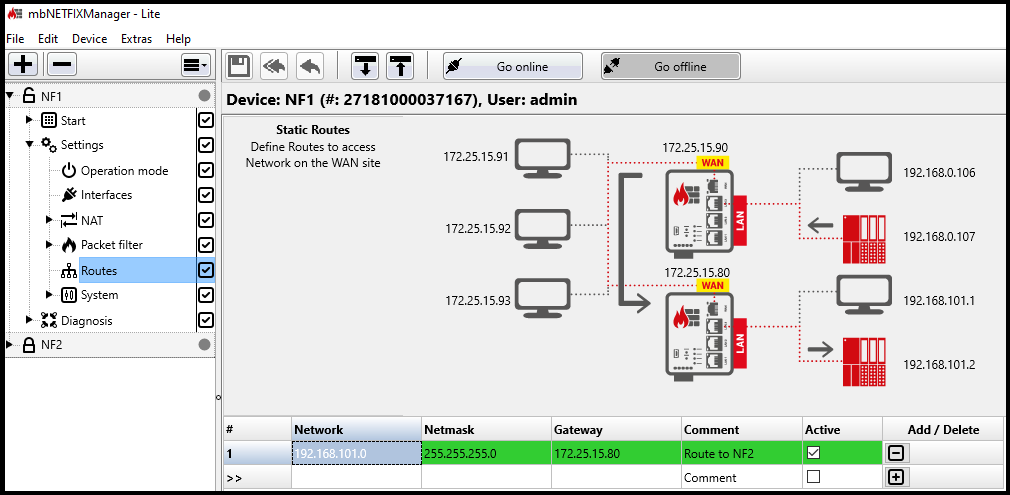This screenshot has height=495, width=1010.
Task: Toggle the checkbox next to Diagnosis
Action: point(205,320)
